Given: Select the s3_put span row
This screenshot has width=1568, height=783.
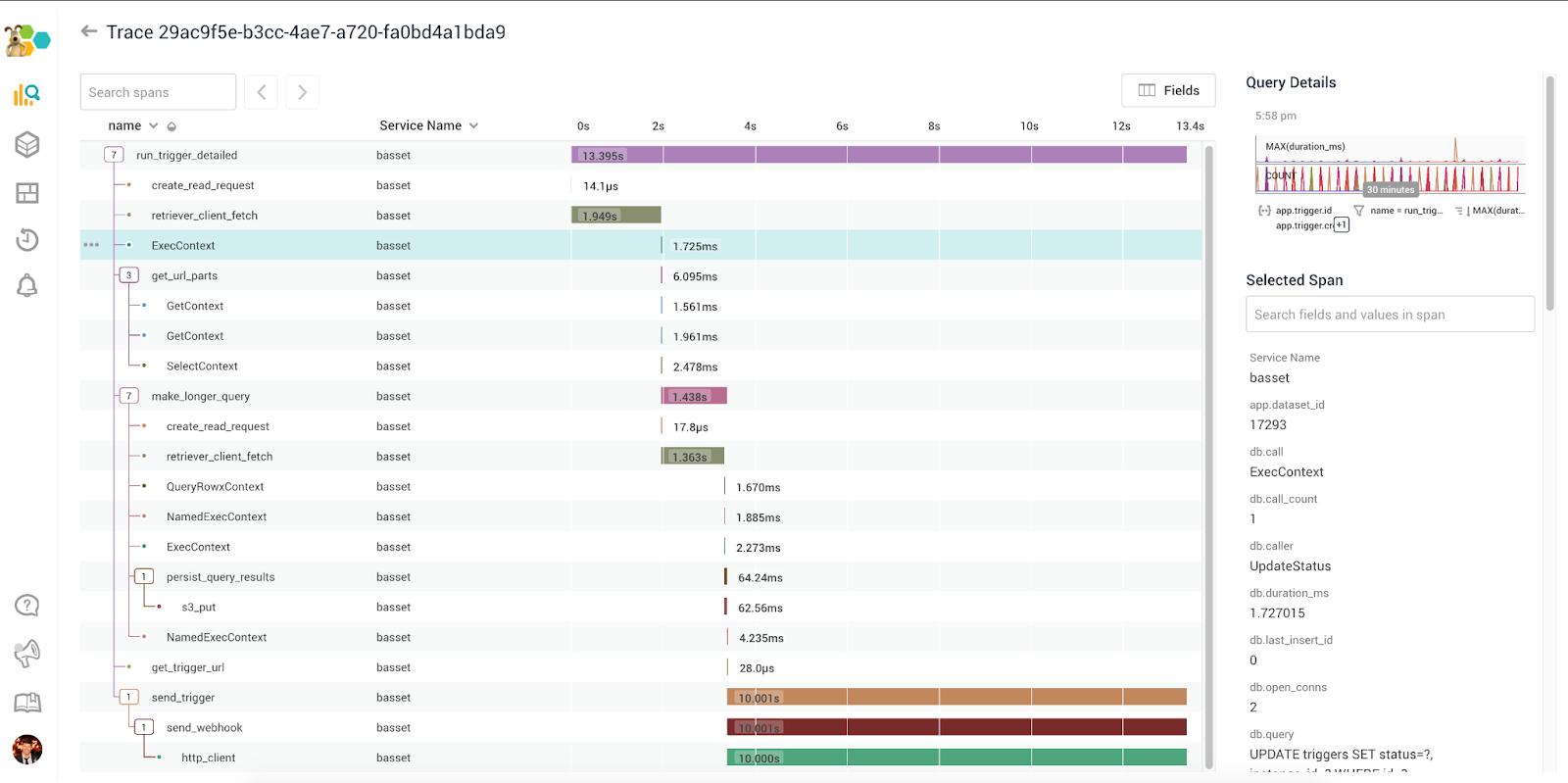Looking at the screenshot, I should 641,607.
